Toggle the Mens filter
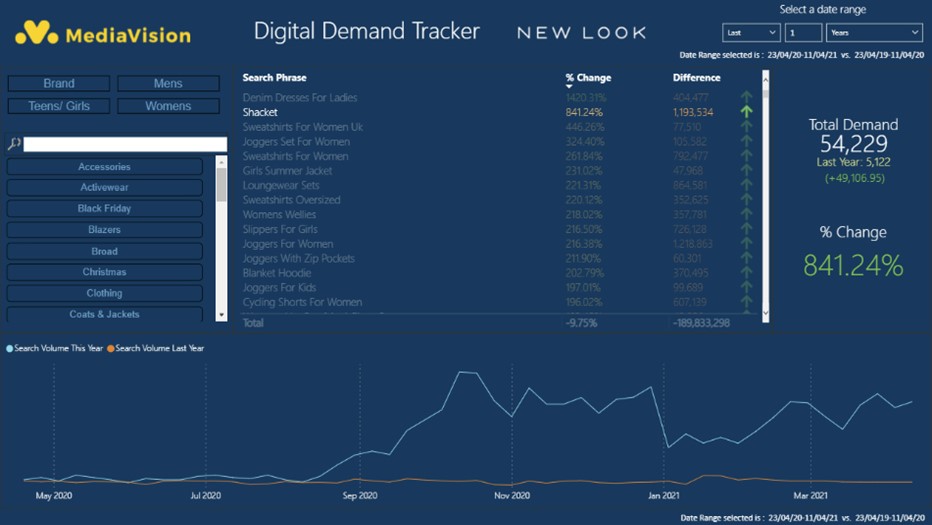 168,84
